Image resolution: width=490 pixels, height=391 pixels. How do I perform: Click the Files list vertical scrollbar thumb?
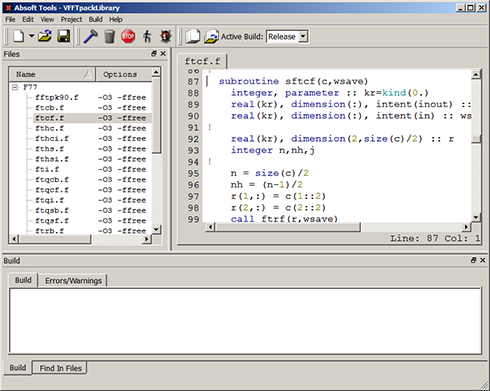156,115
